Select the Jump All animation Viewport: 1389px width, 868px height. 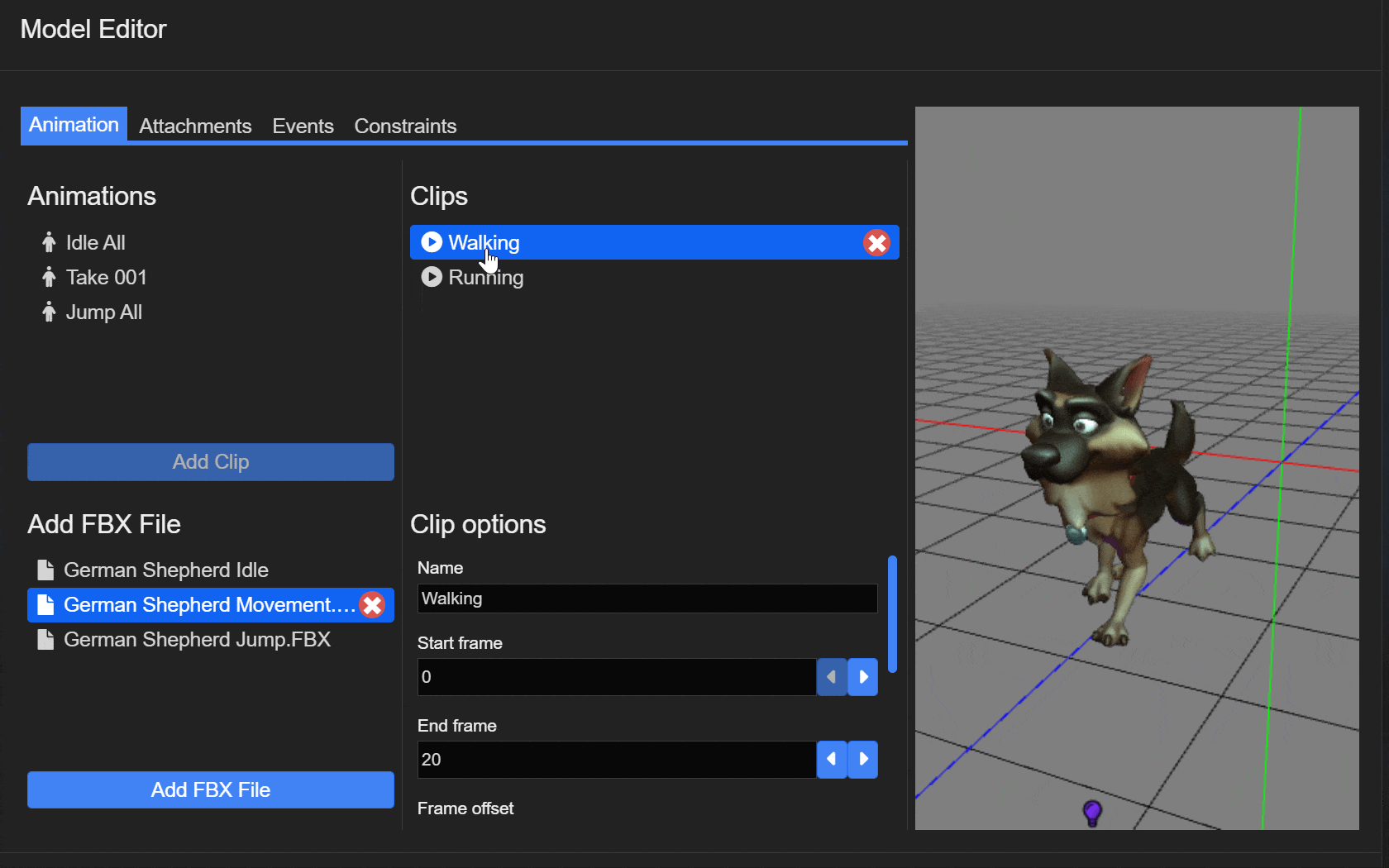click(104, 312)
